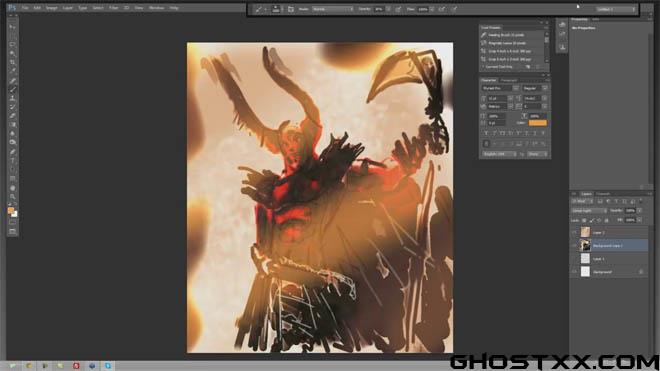
Task: Select the Healing Brush tool
Action: [13, 81]
